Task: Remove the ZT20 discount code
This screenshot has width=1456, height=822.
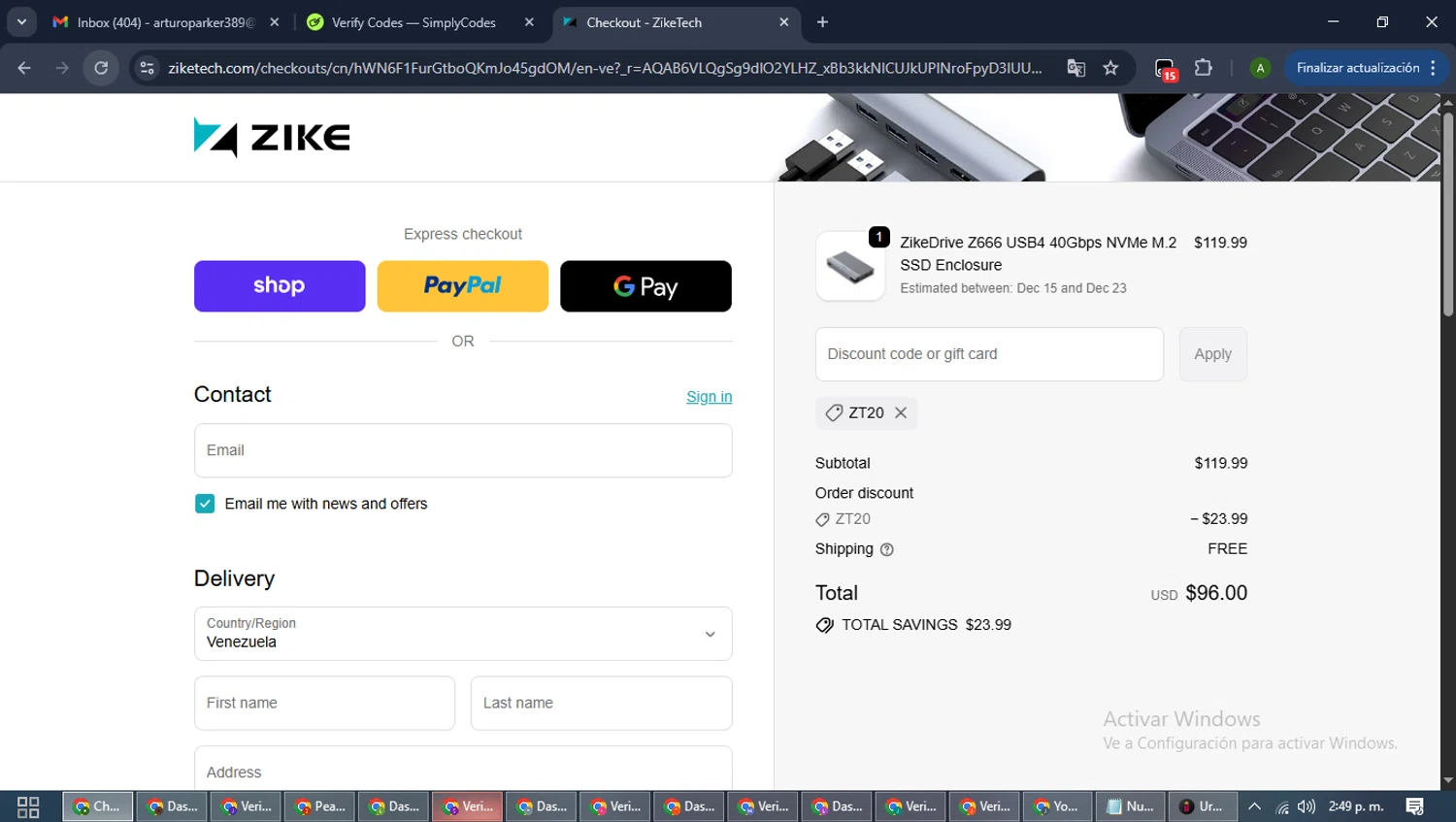Action: [x=901, y=412]
